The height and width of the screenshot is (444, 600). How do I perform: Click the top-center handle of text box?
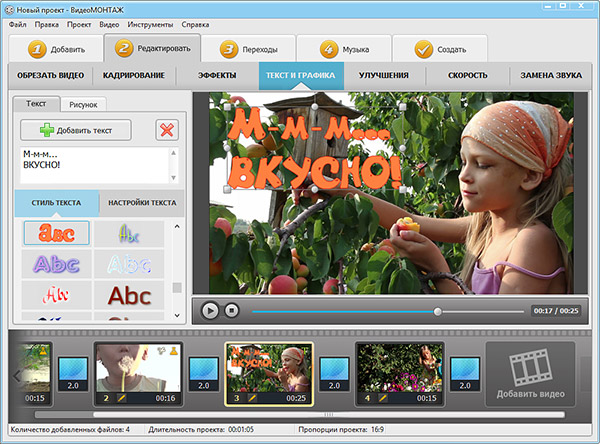tap(315, 107)
